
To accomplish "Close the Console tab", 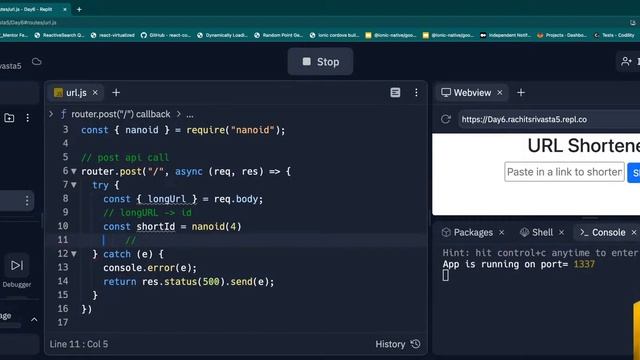I will pos(634,232).
